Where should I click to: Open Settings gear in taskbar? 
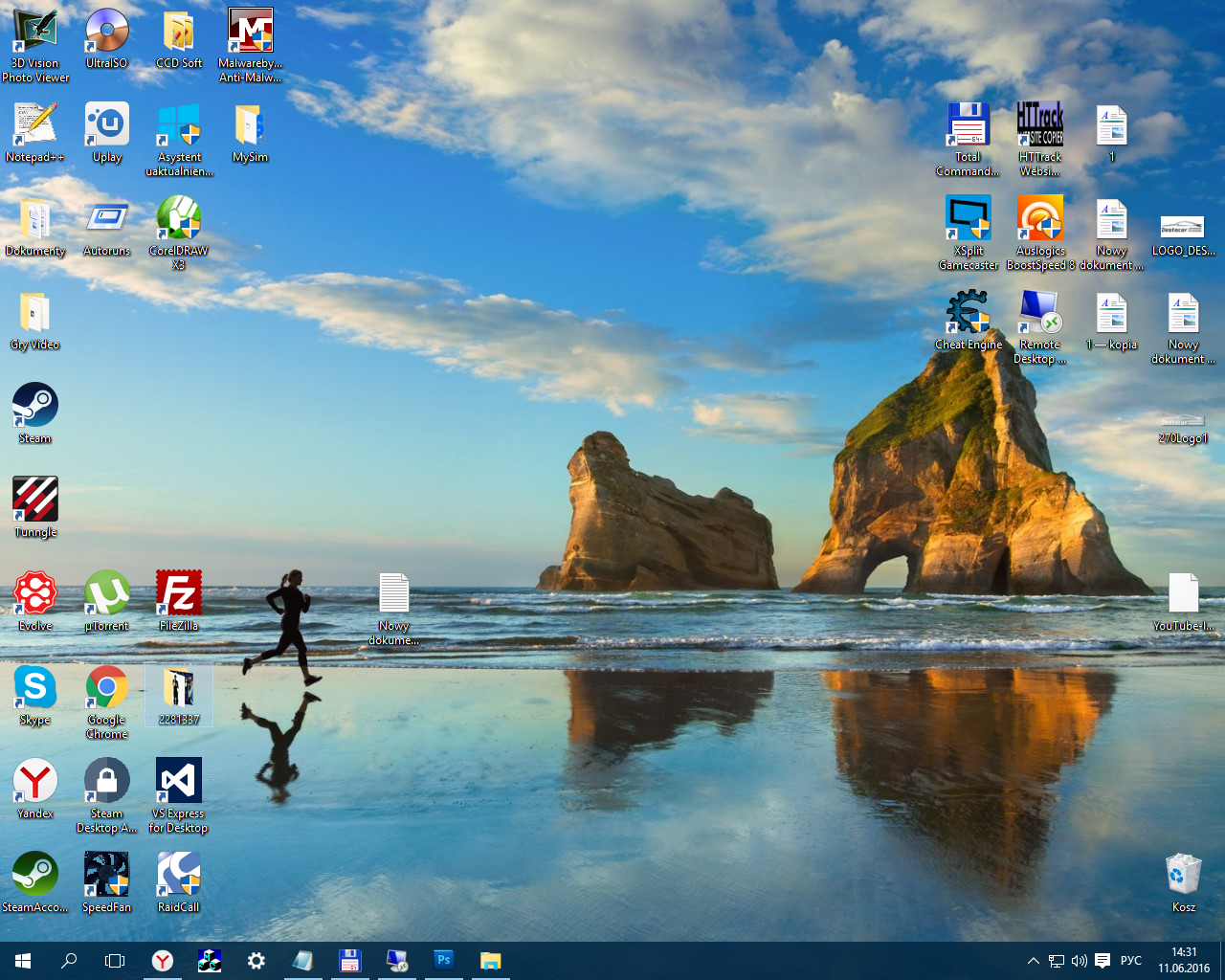(x=256, y=961)
